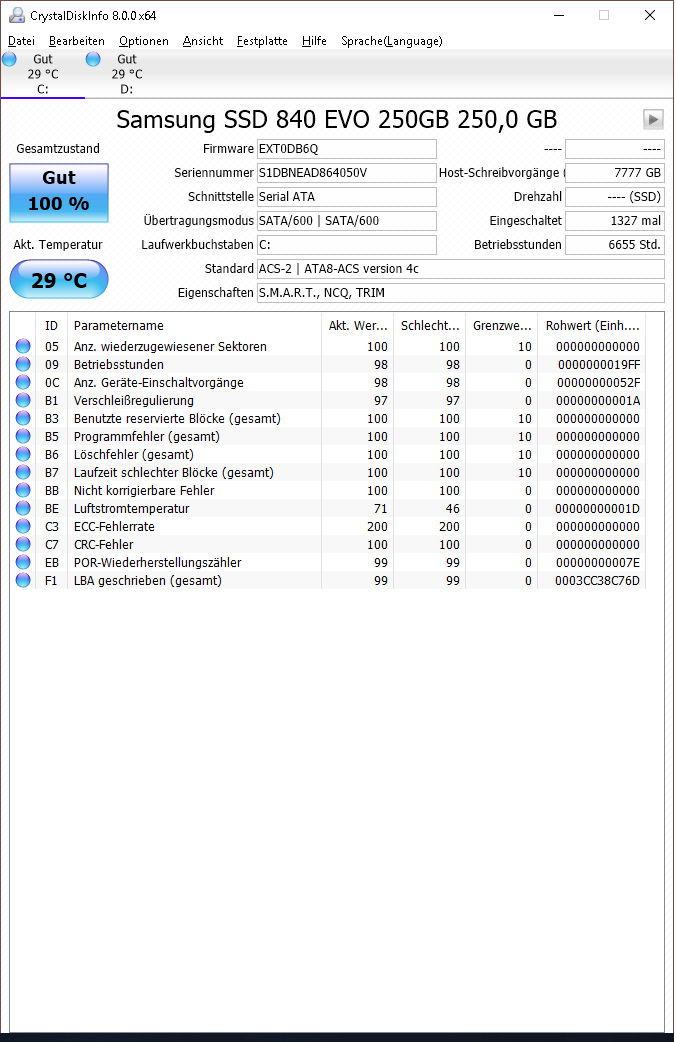Click status orb for attribute 05
The width and height of the screenshot is (676, 1042).
pyautogui.click(x=23, y=346)
